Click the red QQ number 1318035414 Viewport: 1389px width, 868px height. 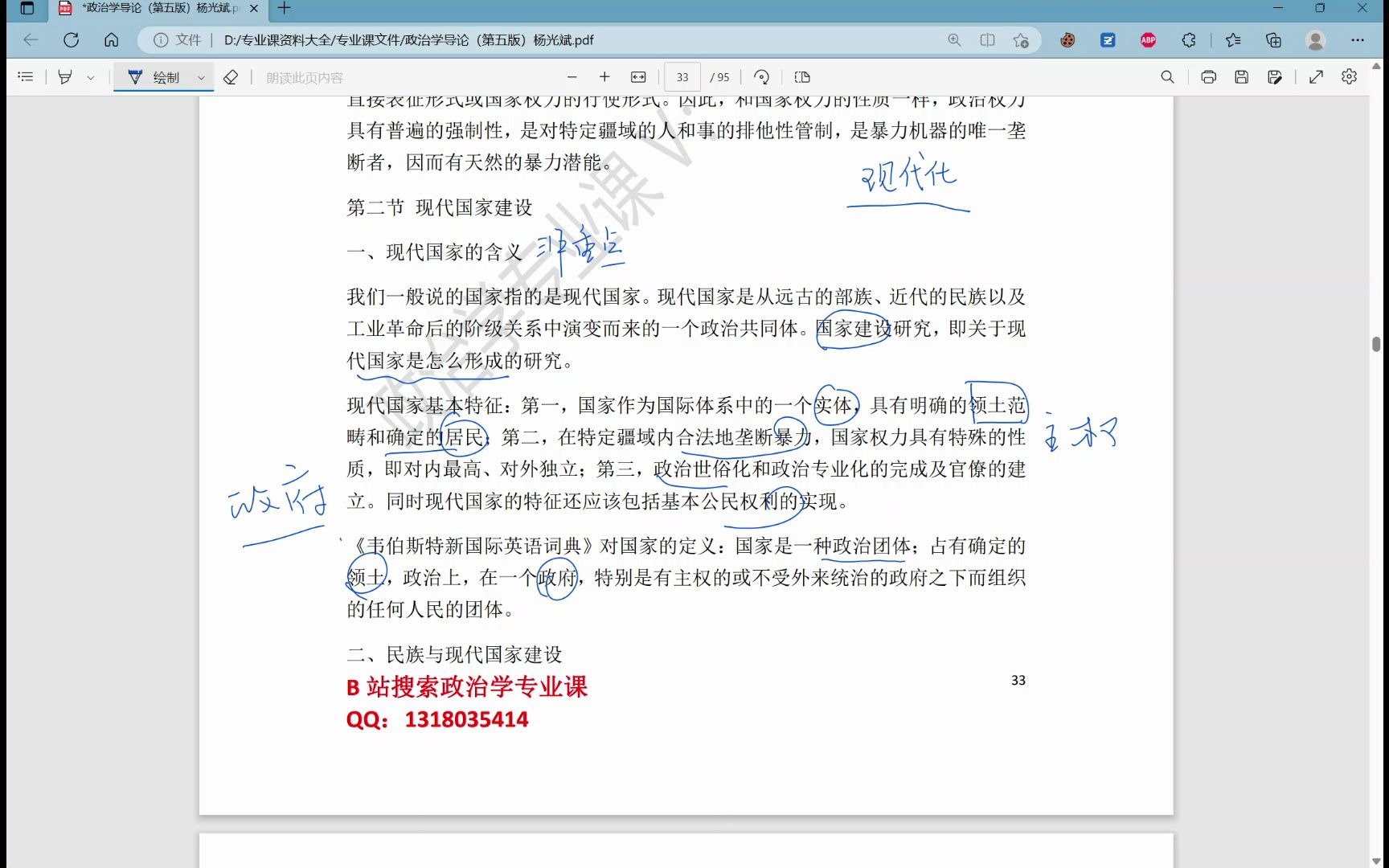coord(466,719)
